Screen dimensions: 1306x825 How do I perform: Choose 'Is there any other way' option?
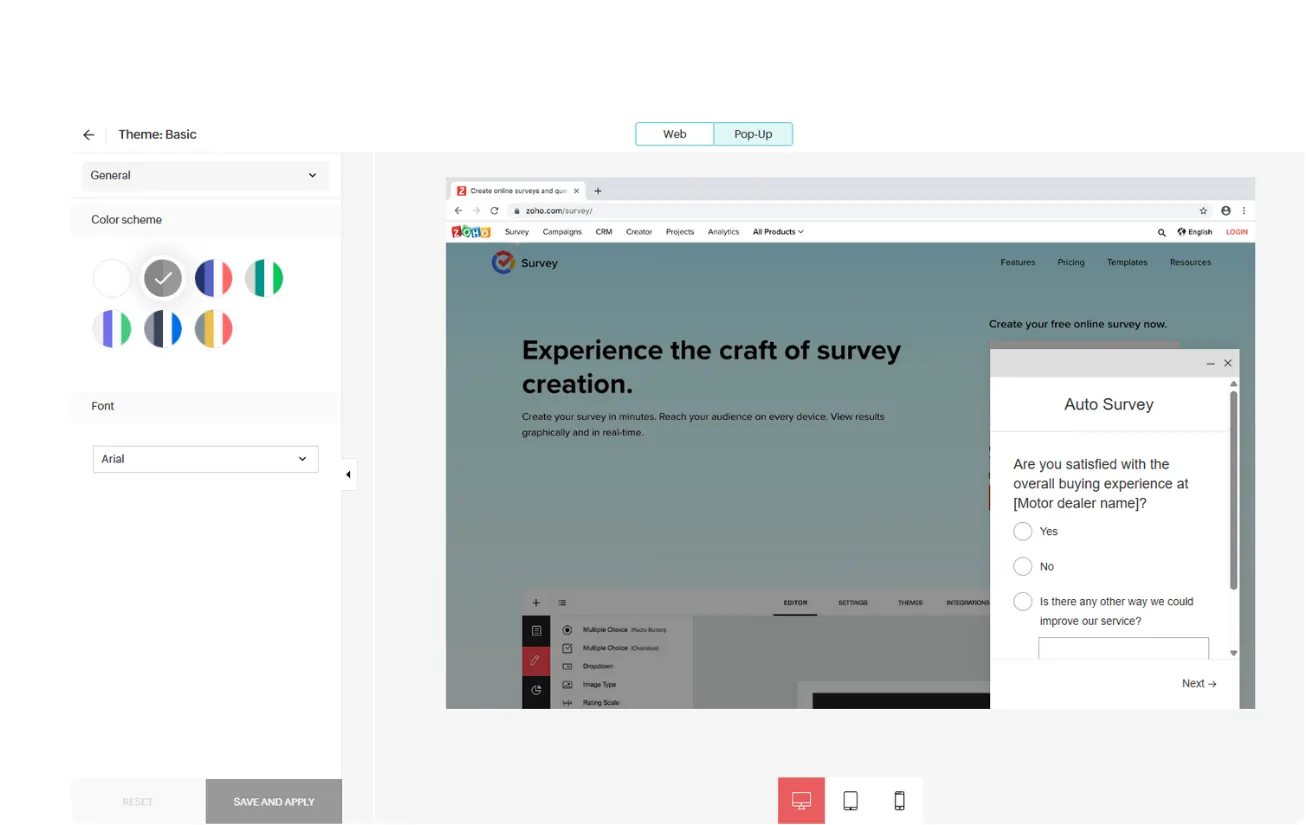[x=1022, y=602]
